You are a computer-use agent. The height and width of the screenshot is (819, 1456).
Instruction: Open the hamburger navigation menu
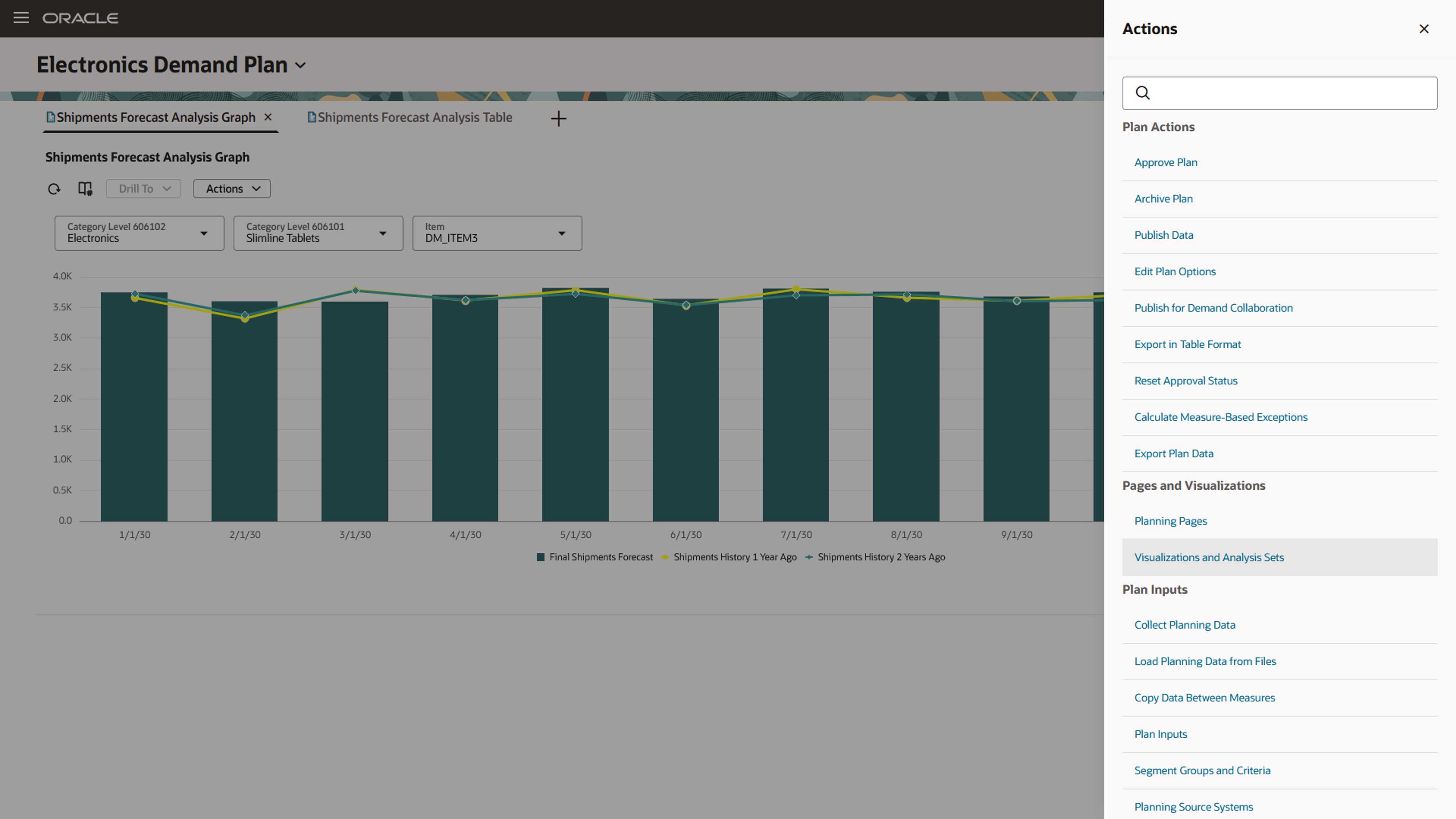click(21, 18)
